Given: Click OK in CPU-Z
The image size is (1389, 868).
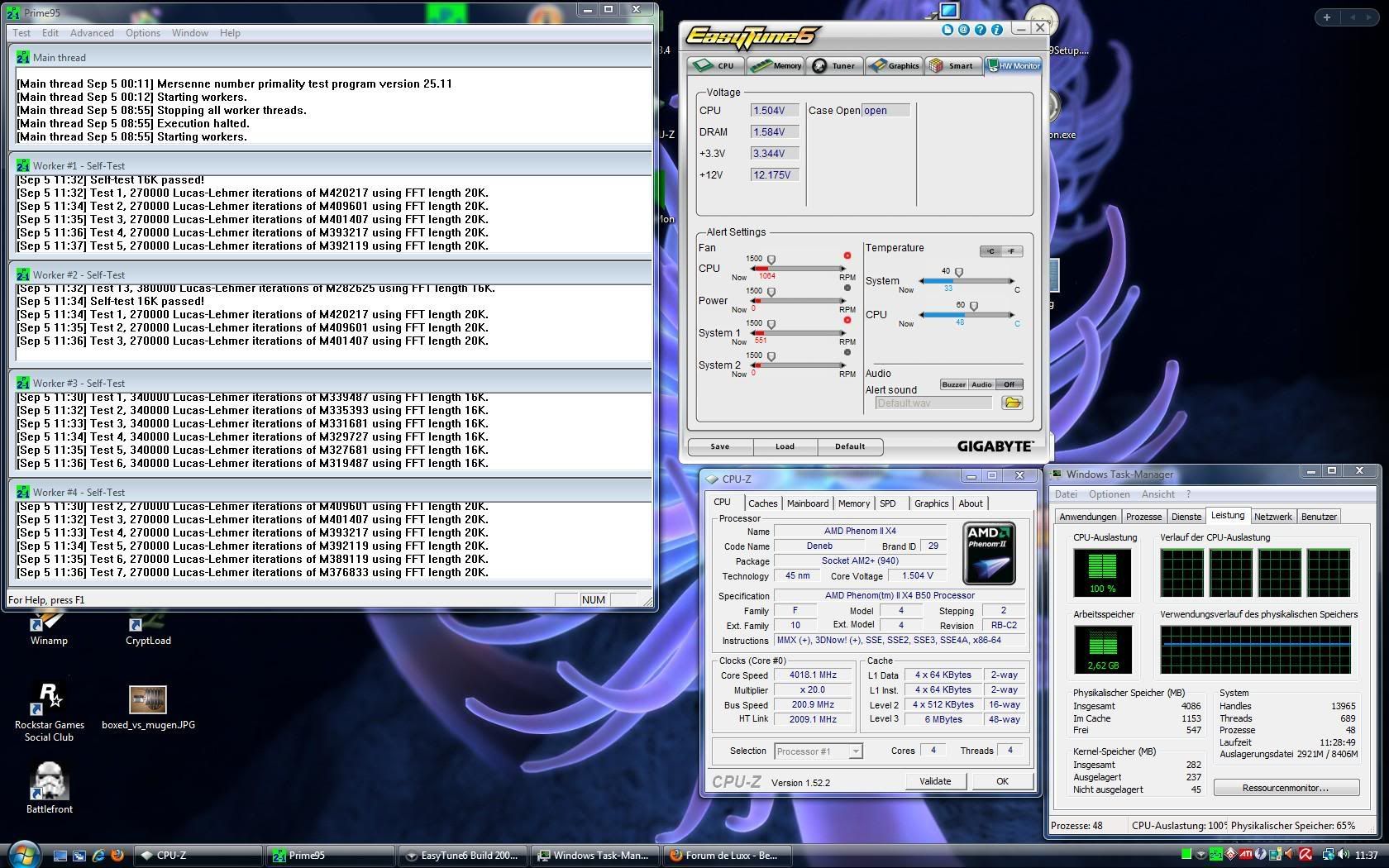Looking at the screenshot, I should tap(1002, 781).
